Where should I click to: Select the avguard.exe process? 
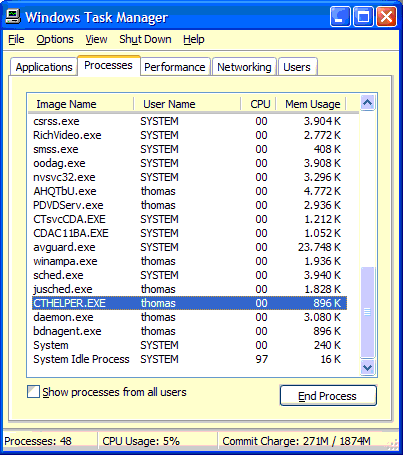pyautogui.click(x=189, y=247)
